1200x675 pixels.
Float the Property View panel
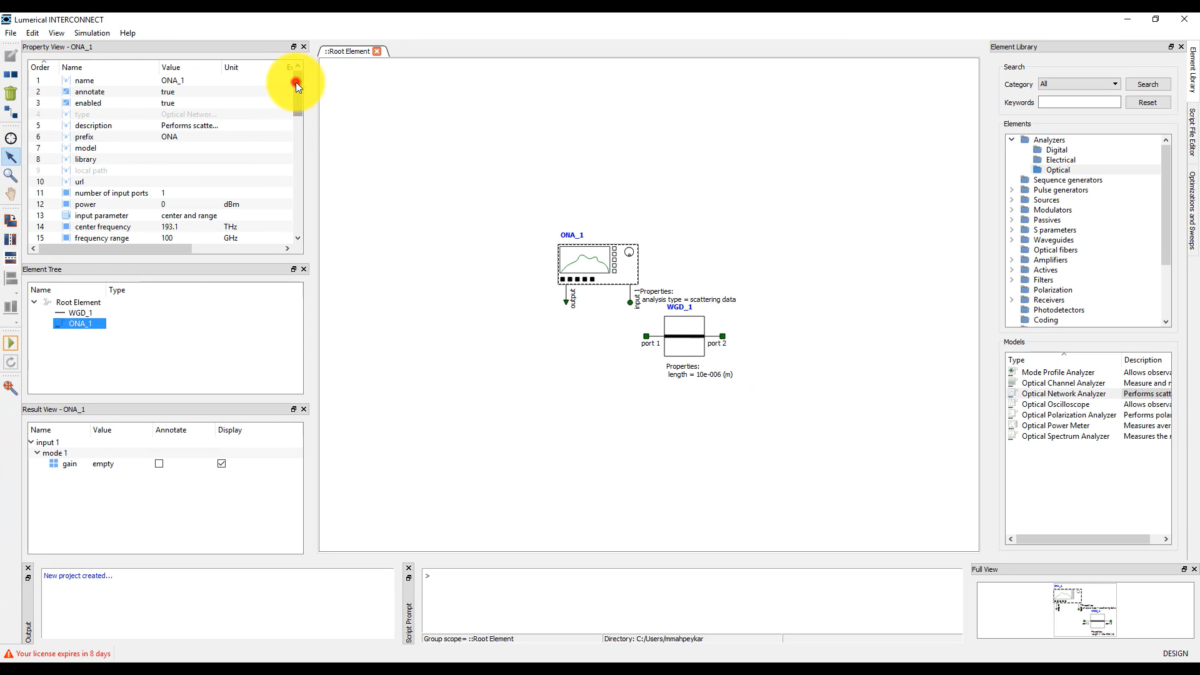[294, 47]
